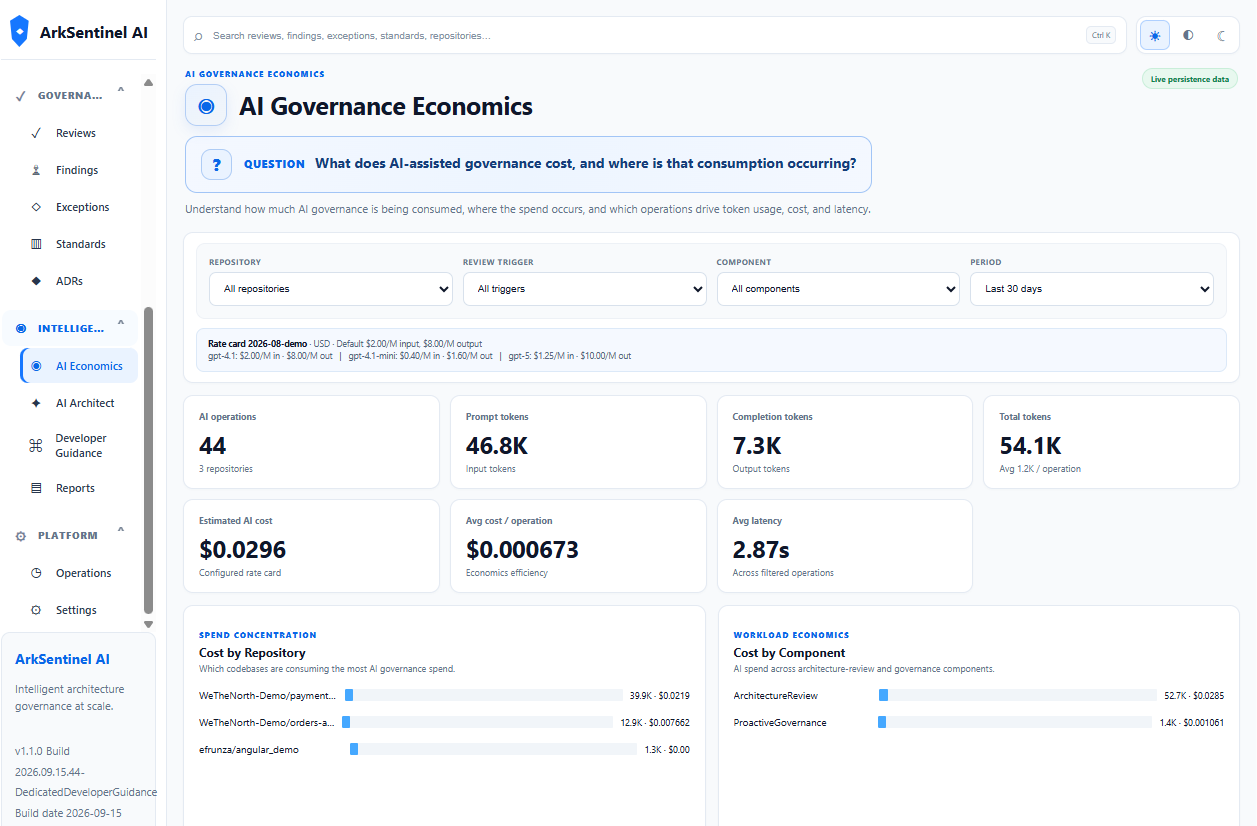Click the Cost by Component heading
The image size is (1257, 826).
tap(789, 653)
